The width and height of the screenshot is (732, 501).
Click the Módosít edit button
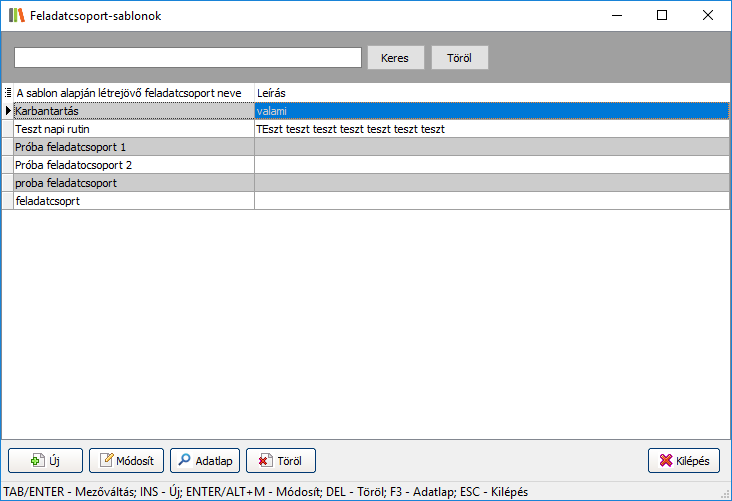coord(126,461)
